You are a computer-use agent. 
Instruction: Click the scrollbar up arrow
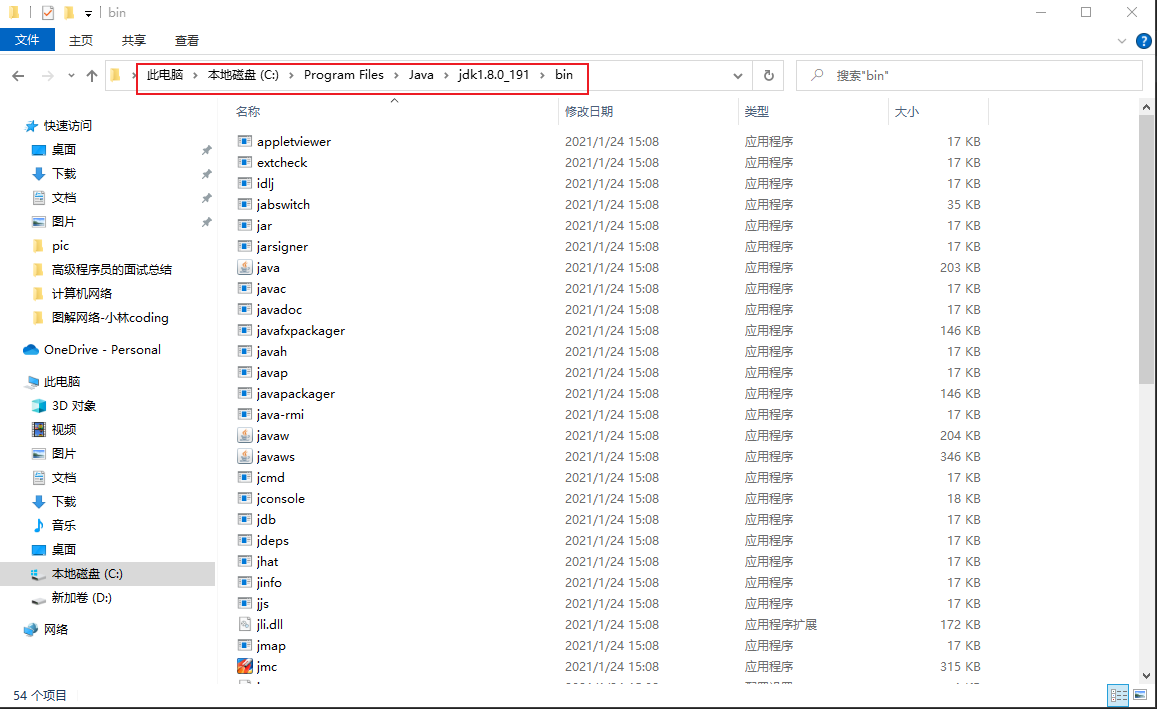pyautogui.click(x=1146, y=108)
